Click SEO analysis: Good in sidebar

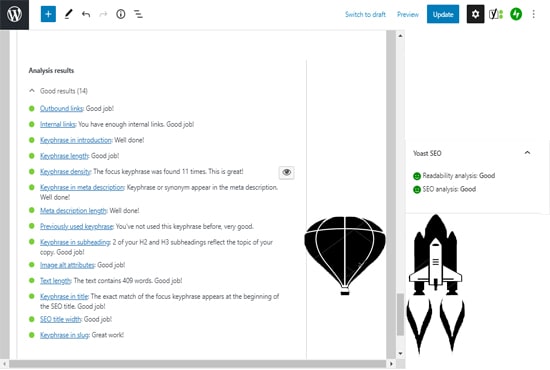(445, 189)
